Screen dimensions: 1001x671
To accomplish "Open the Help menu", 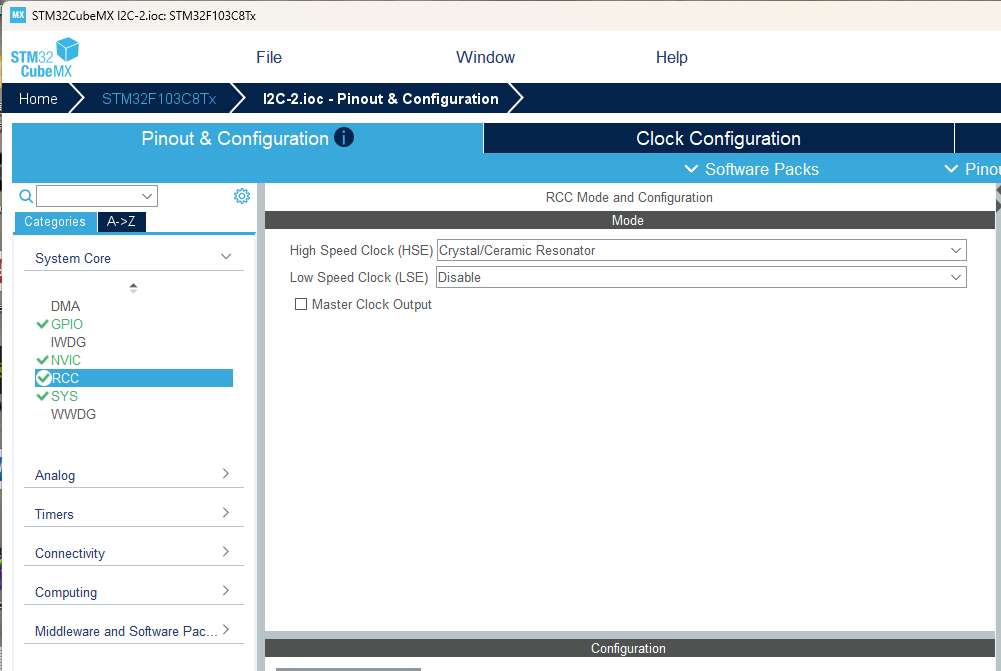I will point(672,57).
